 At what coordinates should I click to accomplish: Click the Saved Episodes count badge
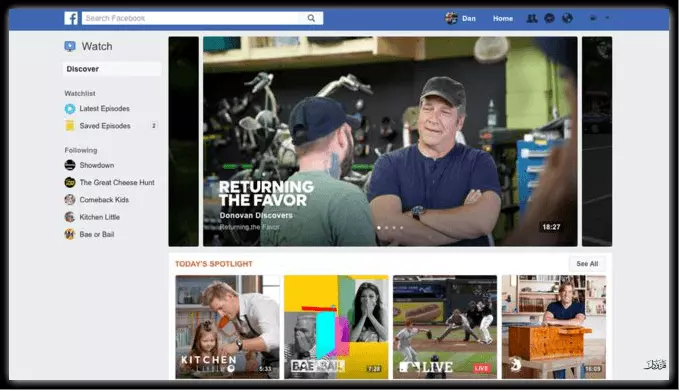(x=154, y=126)
